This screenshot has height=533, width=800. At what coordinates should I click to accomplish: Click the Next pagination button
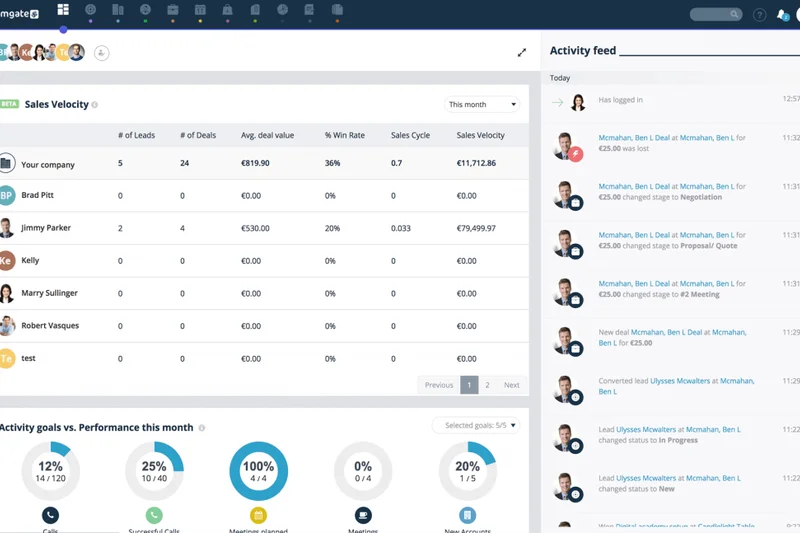[511, 385]
